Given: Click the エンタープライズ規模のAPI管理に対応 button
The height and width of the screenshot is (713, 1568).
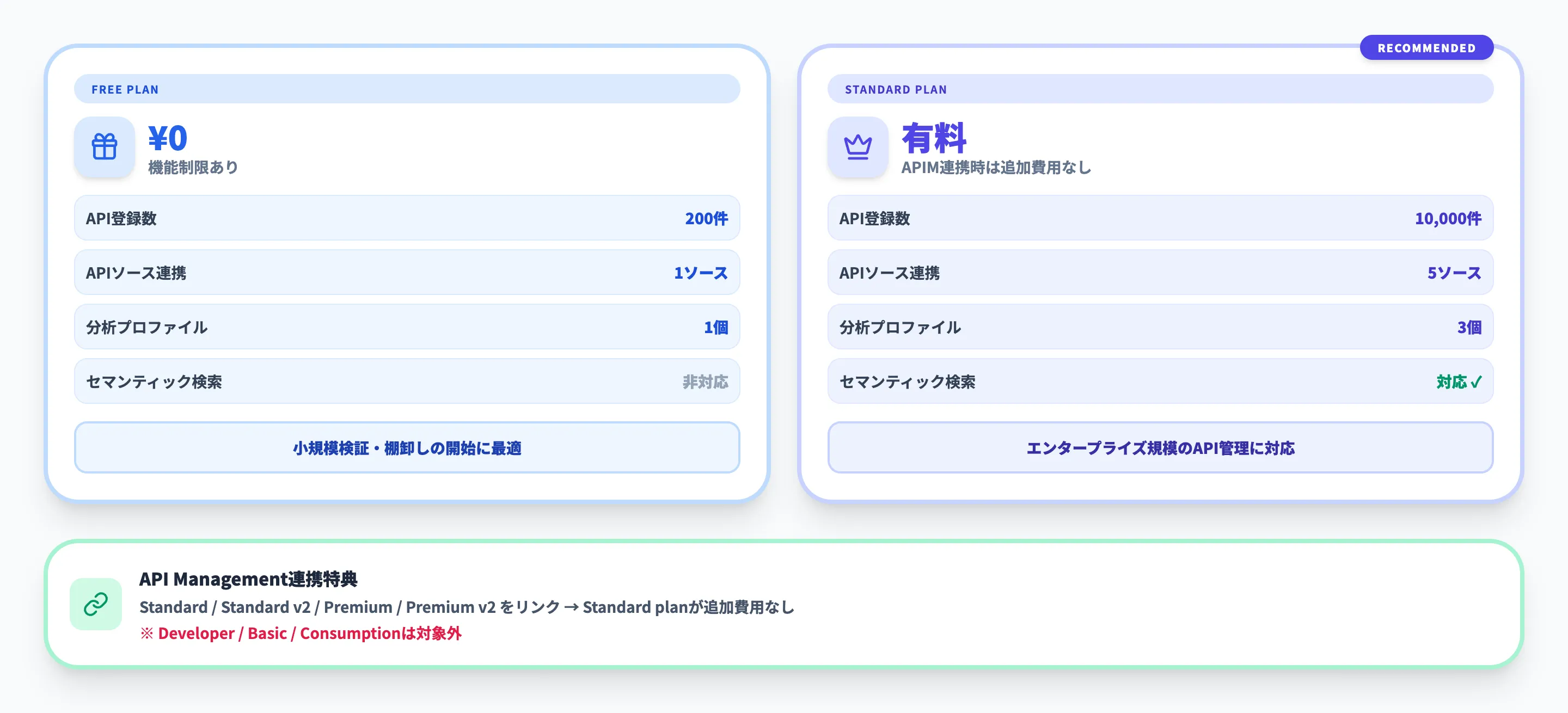Looking at the screenshot, I should point(1160,448).
